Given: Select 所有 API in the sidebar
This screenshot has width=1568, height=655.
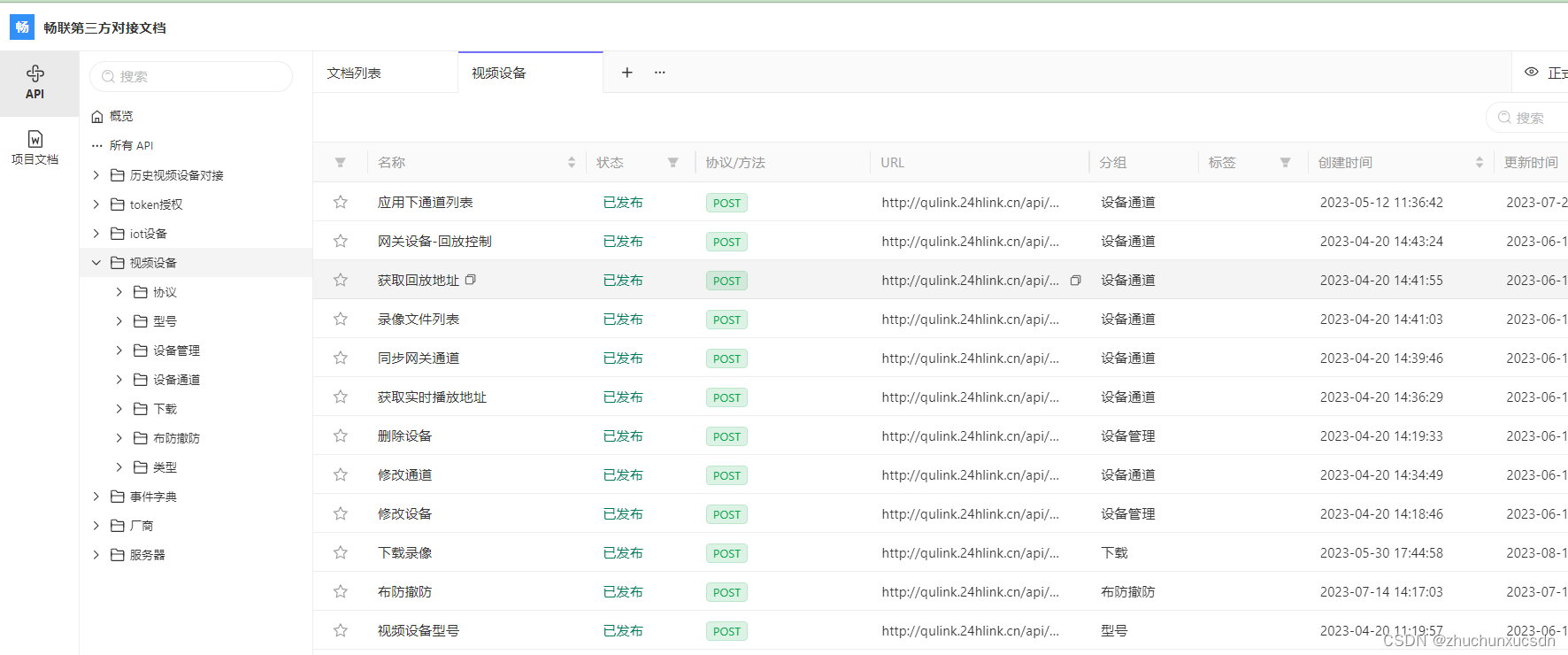Looking at the screenshot, I should pos(132,145).
